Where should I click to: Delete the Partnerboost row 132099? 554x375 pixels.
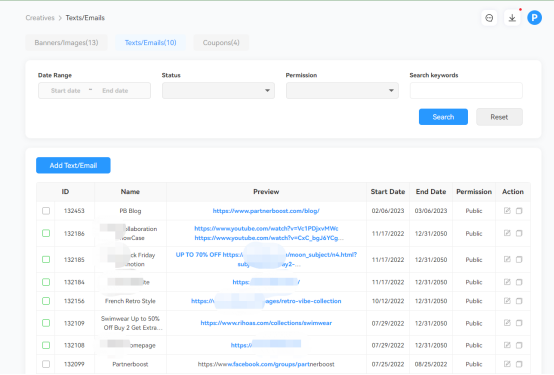point(519,364)
